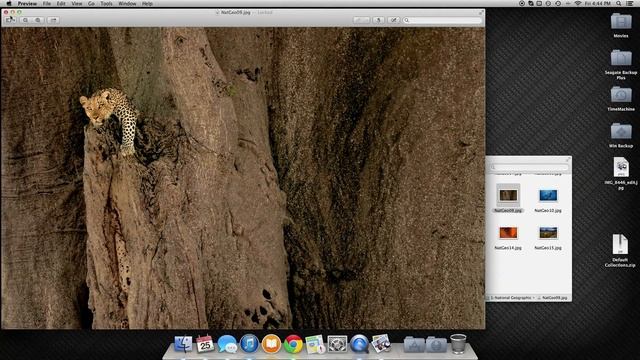The height and width of the screenshot is (360, 640).
Task: Open the Help menu
Action: coord(147,3)
